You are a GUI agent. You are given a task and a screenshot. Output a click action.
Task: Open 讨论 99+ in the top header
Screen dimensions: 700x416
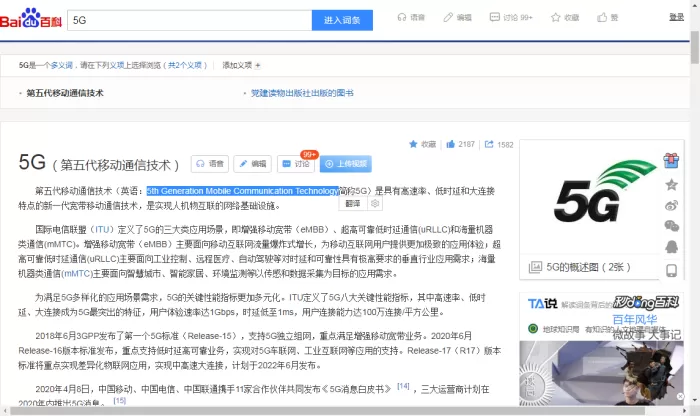point(511,17)
